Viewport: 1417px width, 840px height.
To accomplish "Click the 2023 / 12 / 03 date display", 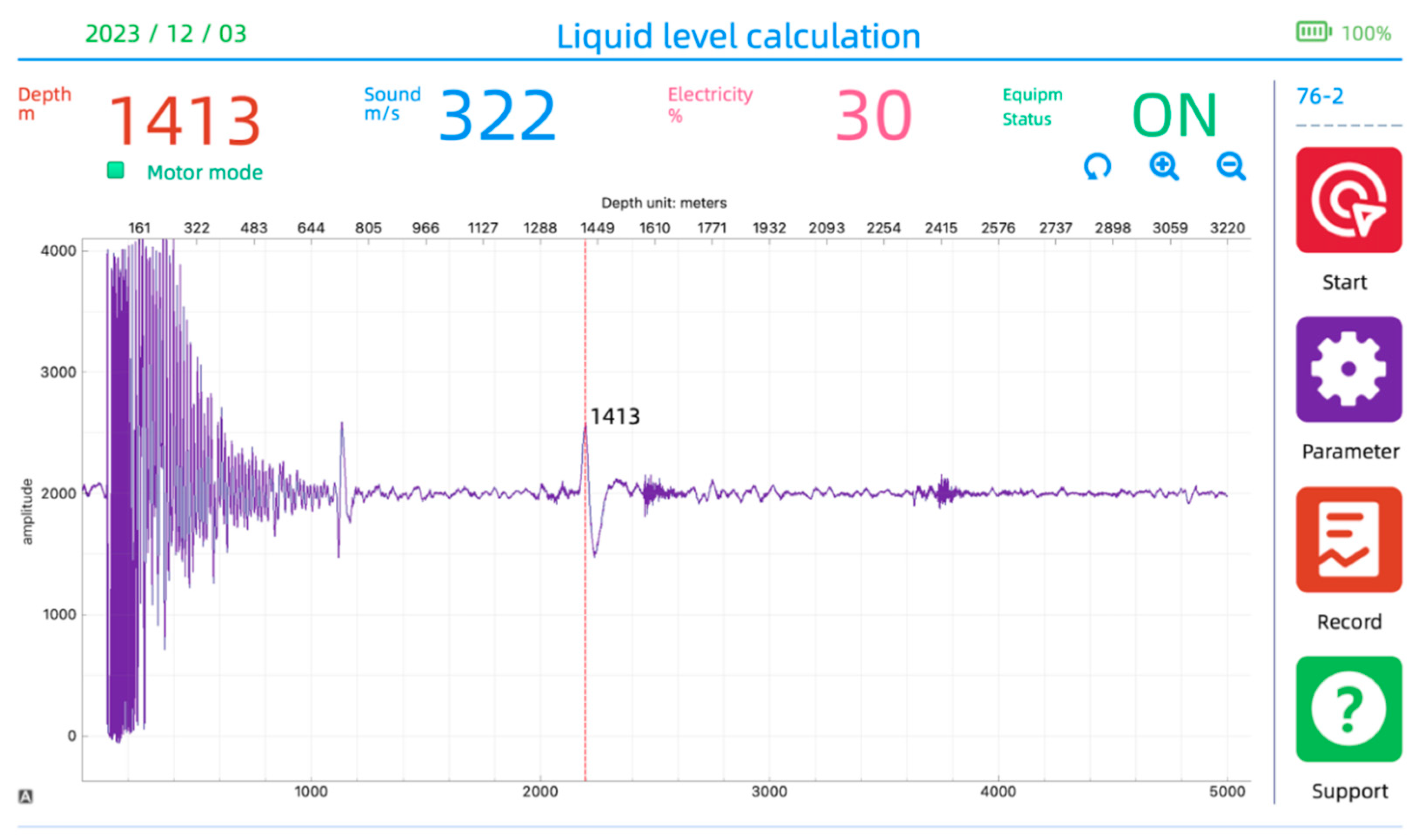I will pos(166,33).
